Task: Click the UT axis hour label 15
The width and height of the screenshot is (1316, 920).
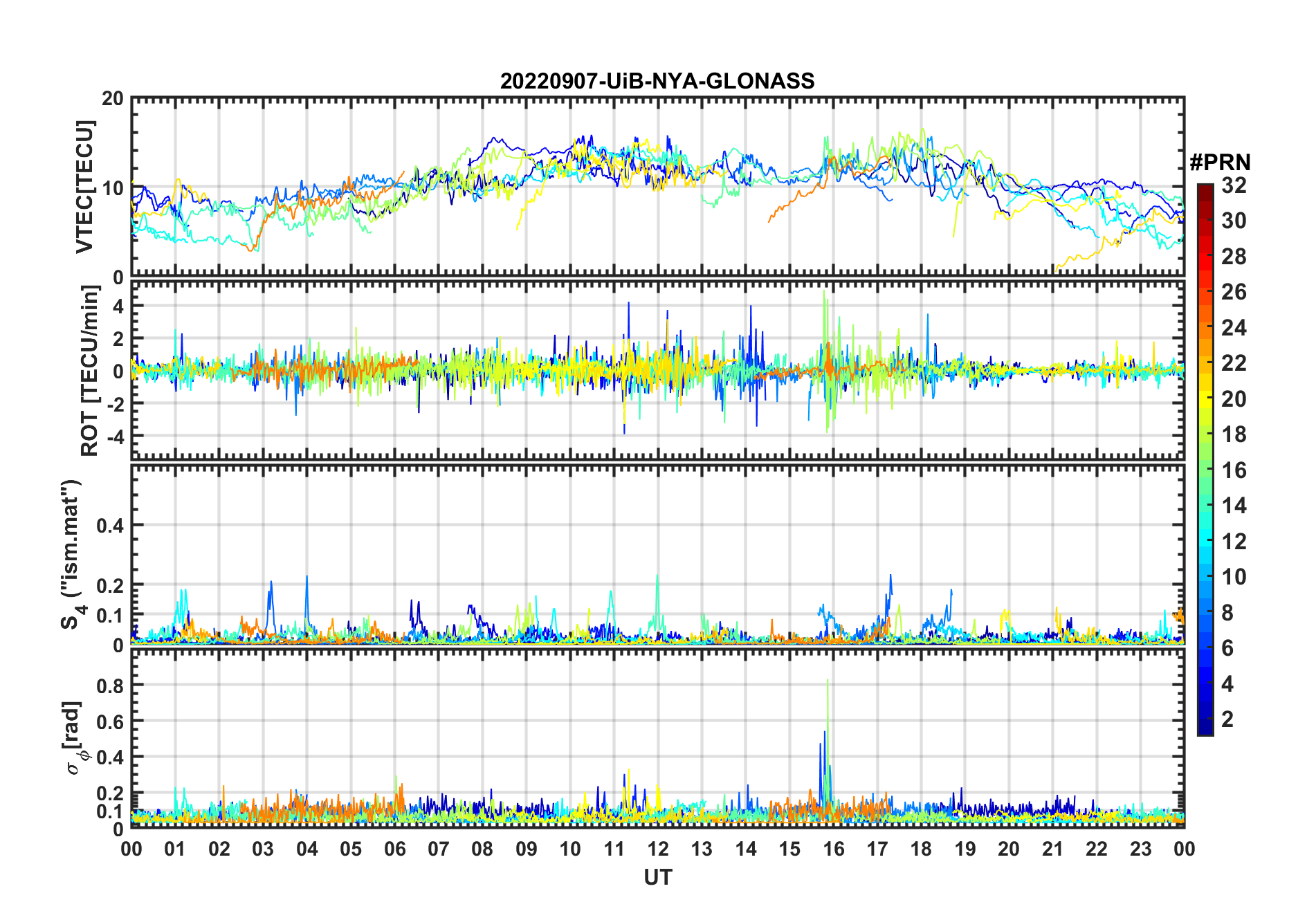Action: [789, 849]
